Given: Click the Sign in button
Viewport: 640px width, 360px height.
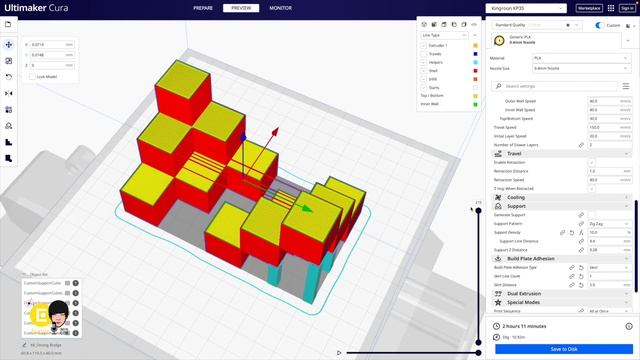Looking at the screenshot, I should pos(627,8).
